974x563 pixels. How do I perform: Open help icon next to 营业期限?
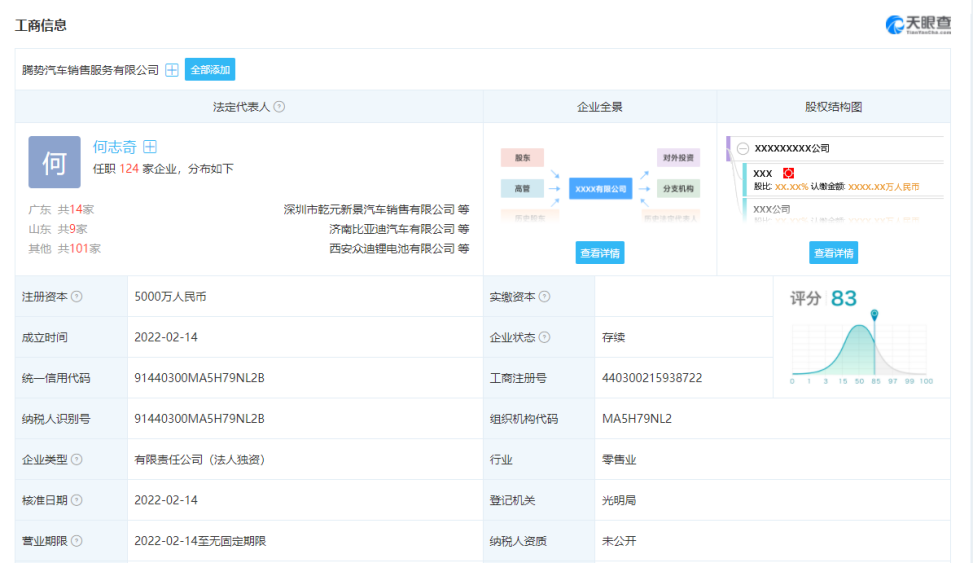[76, 541]
